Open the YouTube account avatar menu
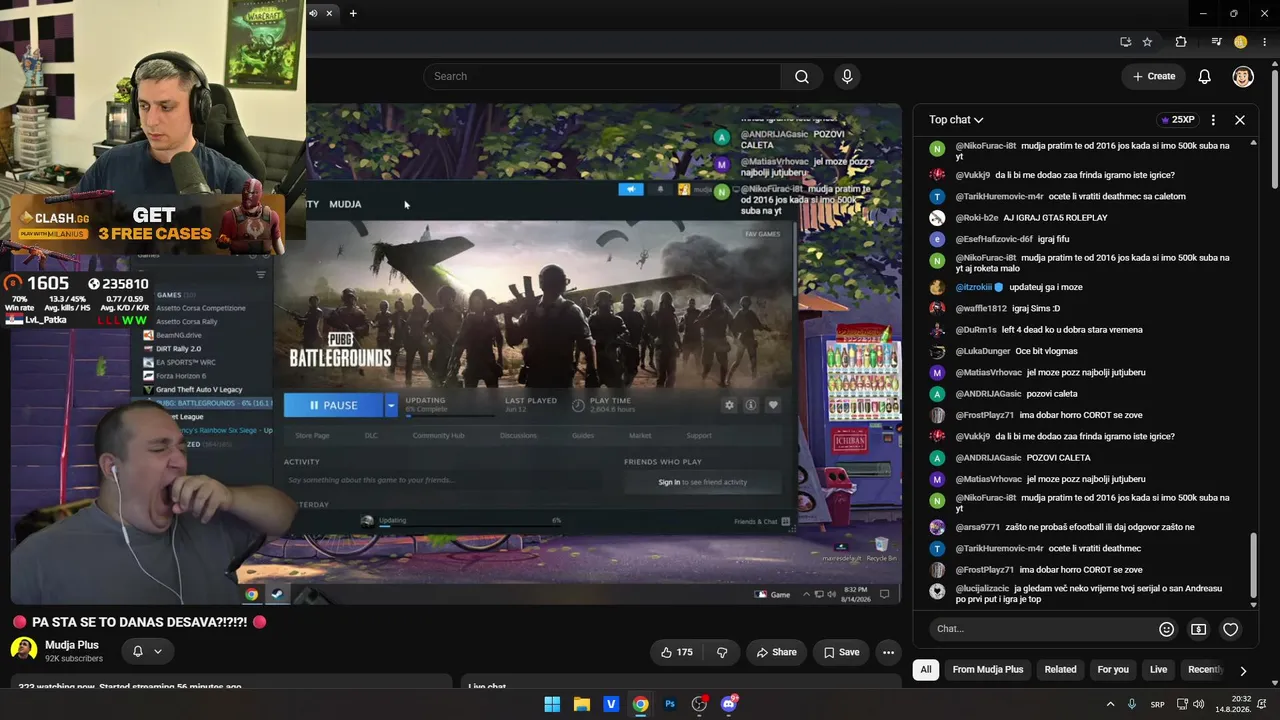The width and height of the screenshot is (1280, 720). (x=1243, y=76)
